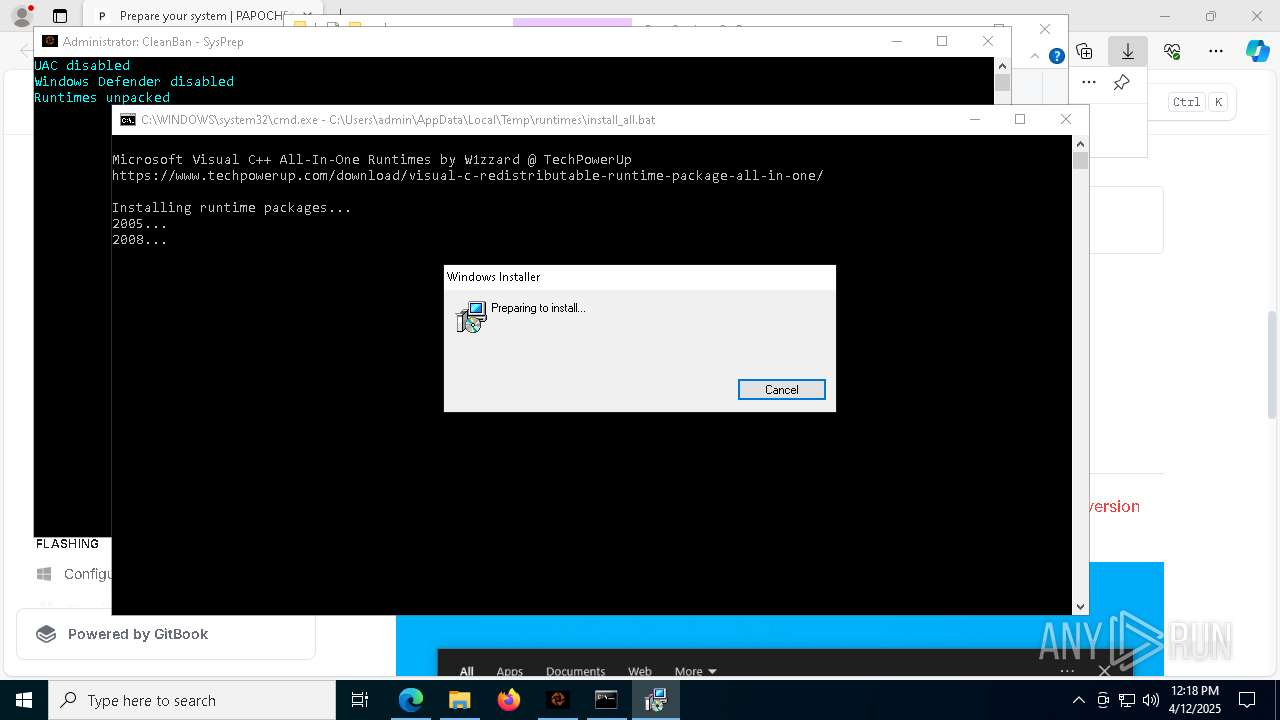The height and width of the screenshot is (720, 1280).
Task: Open Edge tab actions menu
Action: coord(60,16)
